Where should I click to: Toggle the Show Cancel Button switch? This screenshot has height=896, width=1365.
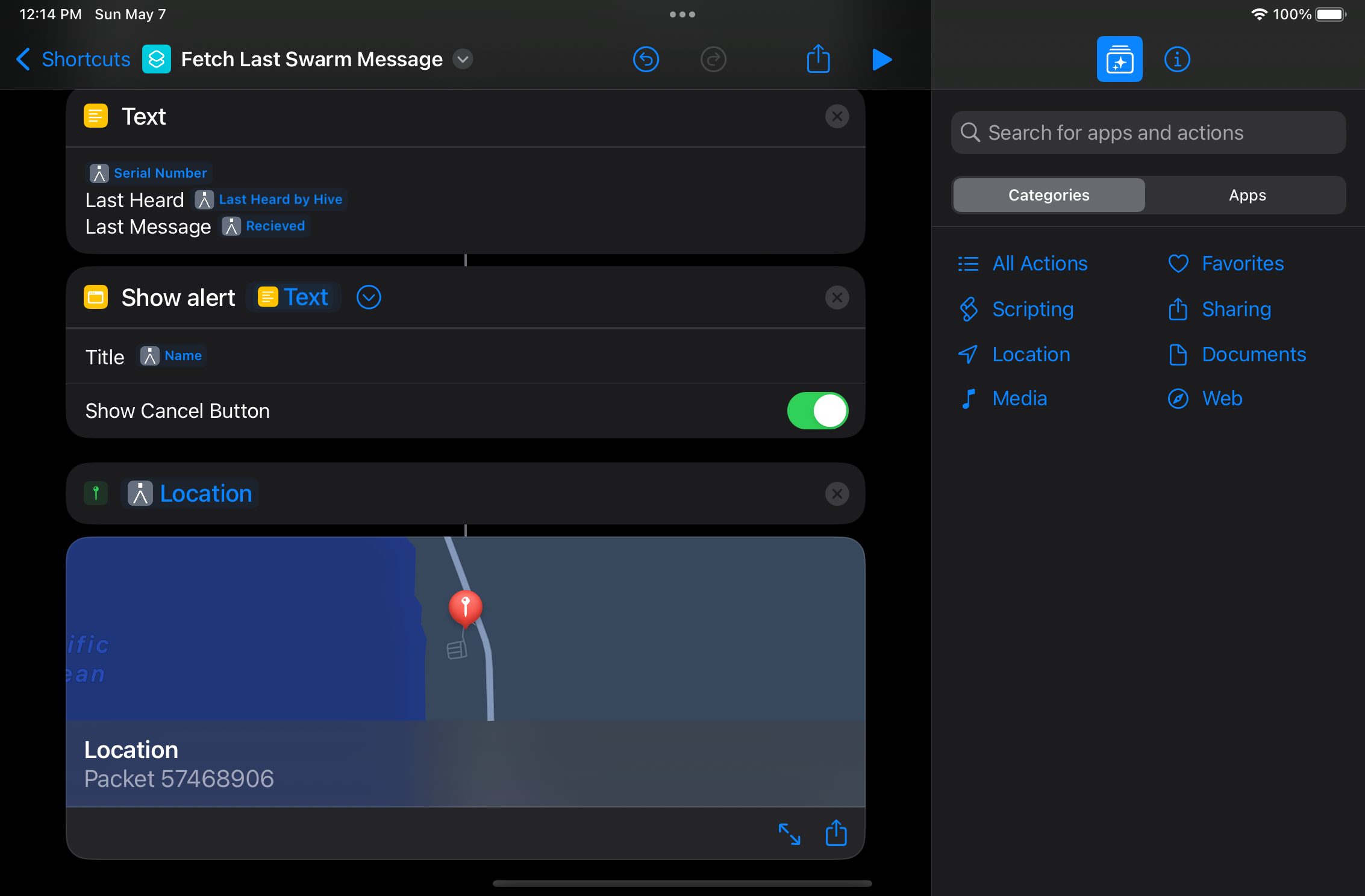click(x=817, y=411)
